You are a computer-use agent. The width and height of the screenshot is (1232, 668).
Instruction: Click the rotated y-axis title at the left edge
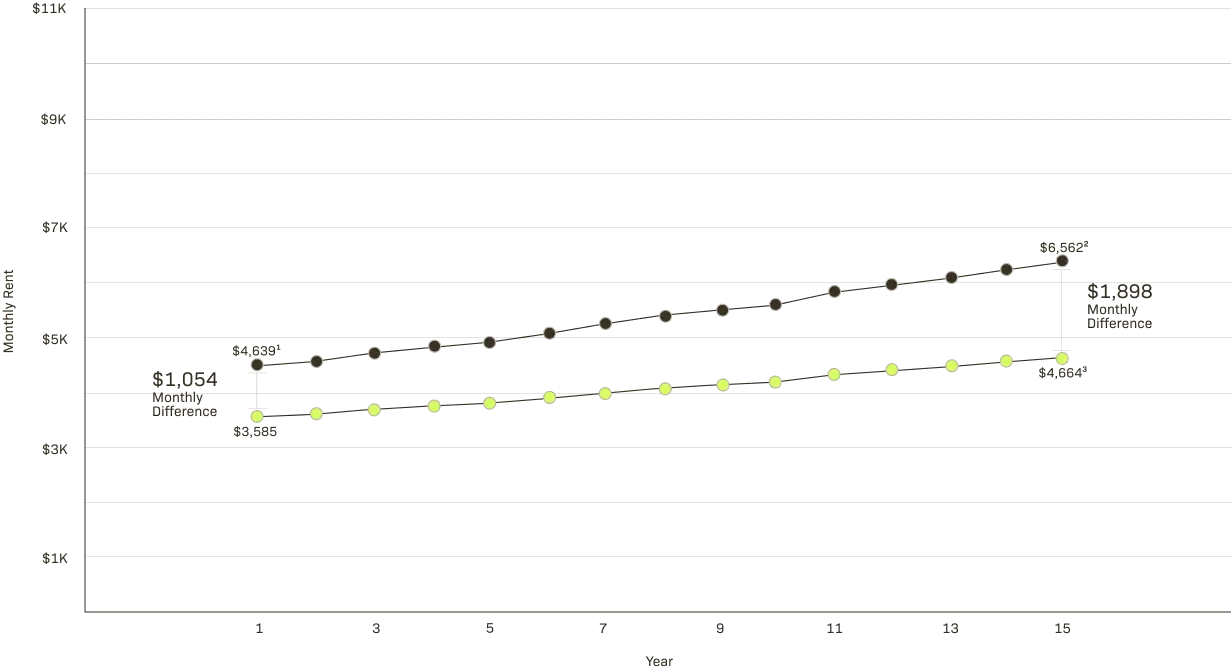coord(7,311)
